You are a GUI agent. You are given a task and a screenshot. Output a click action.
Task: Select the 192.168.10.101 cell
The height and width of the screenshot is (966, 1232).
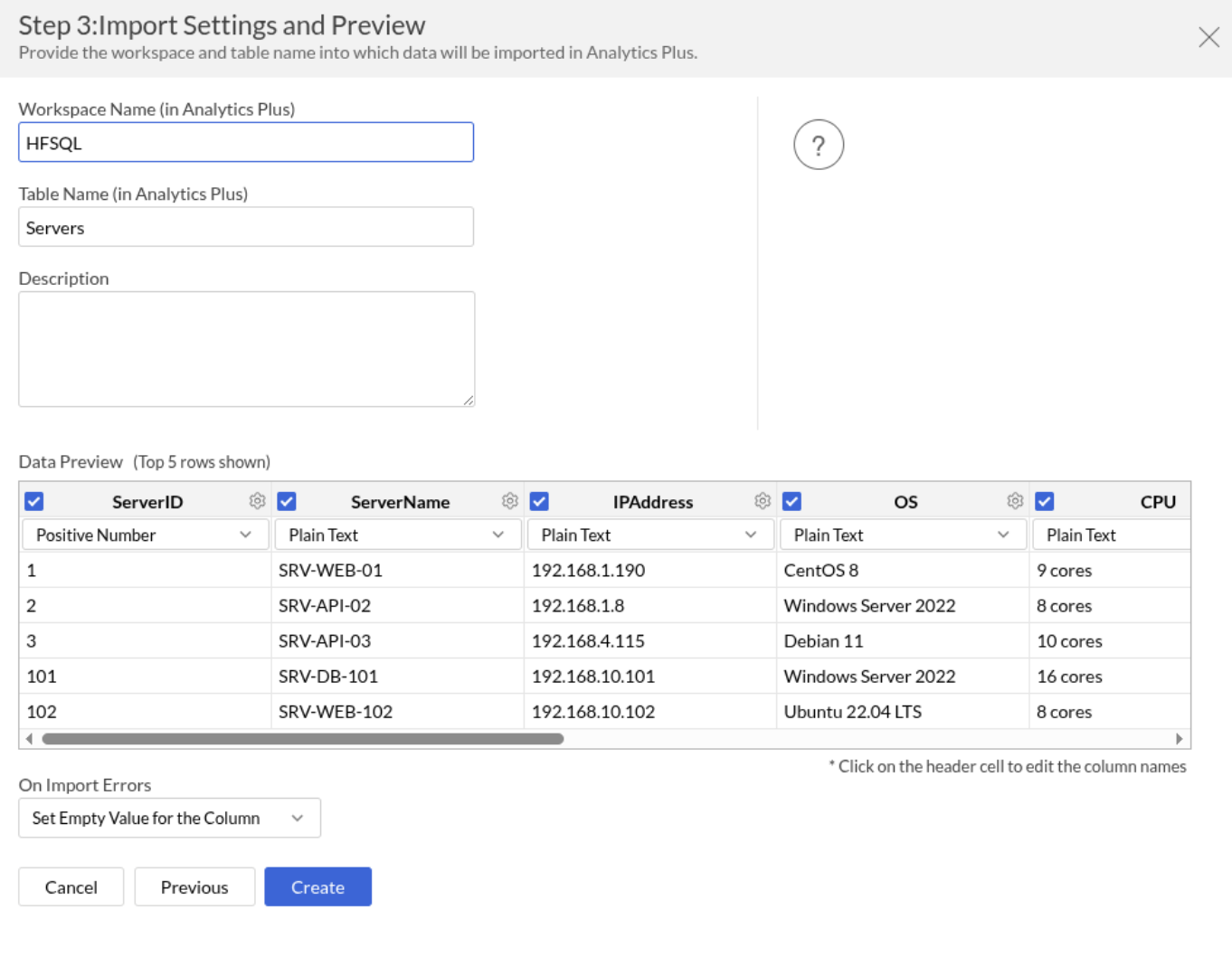[650, 676]
